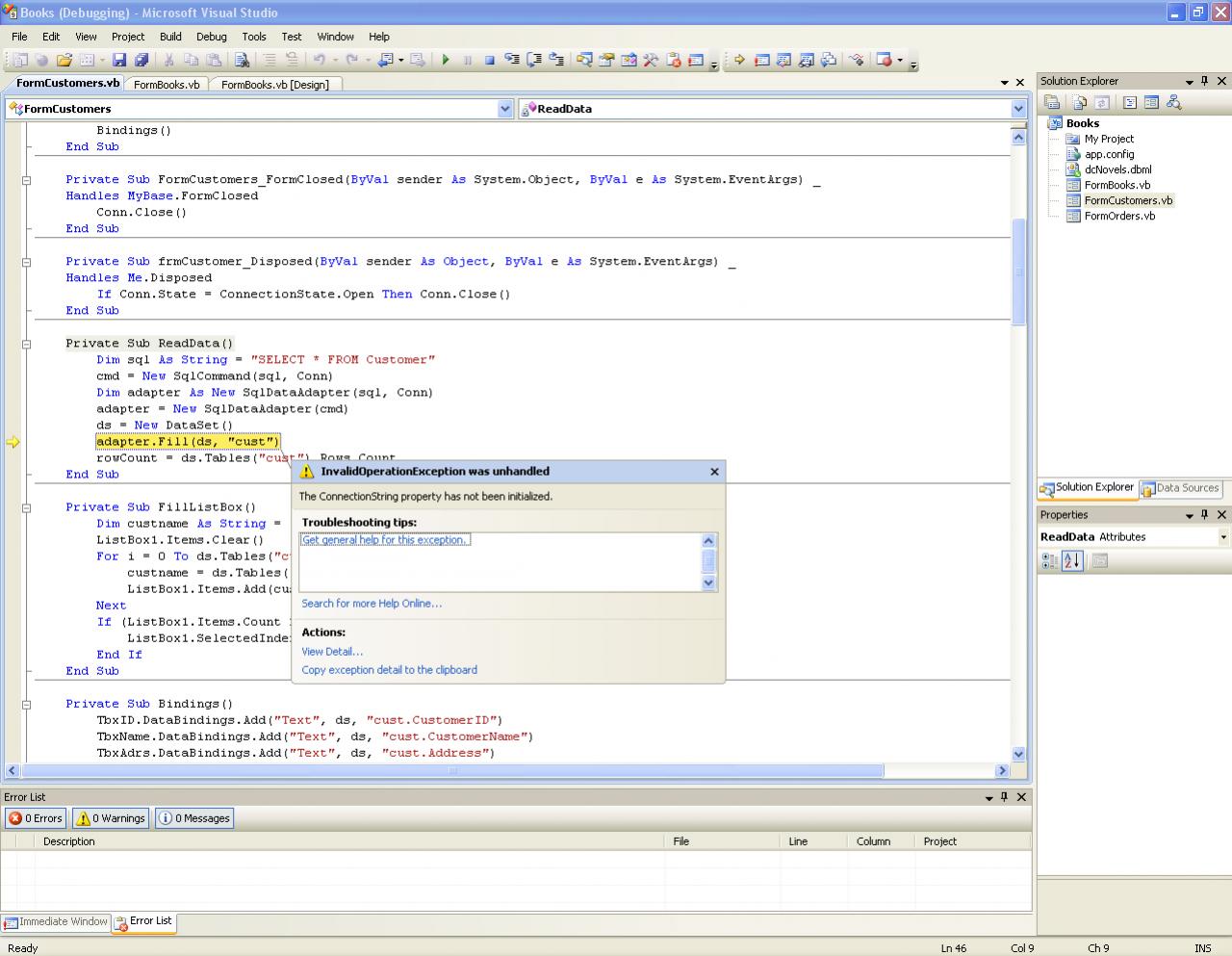Image resolution: width=1232 pixels, height=956 pixels.
Task: Select My Project in Solution Explorer
Action: click(1109, 139)
